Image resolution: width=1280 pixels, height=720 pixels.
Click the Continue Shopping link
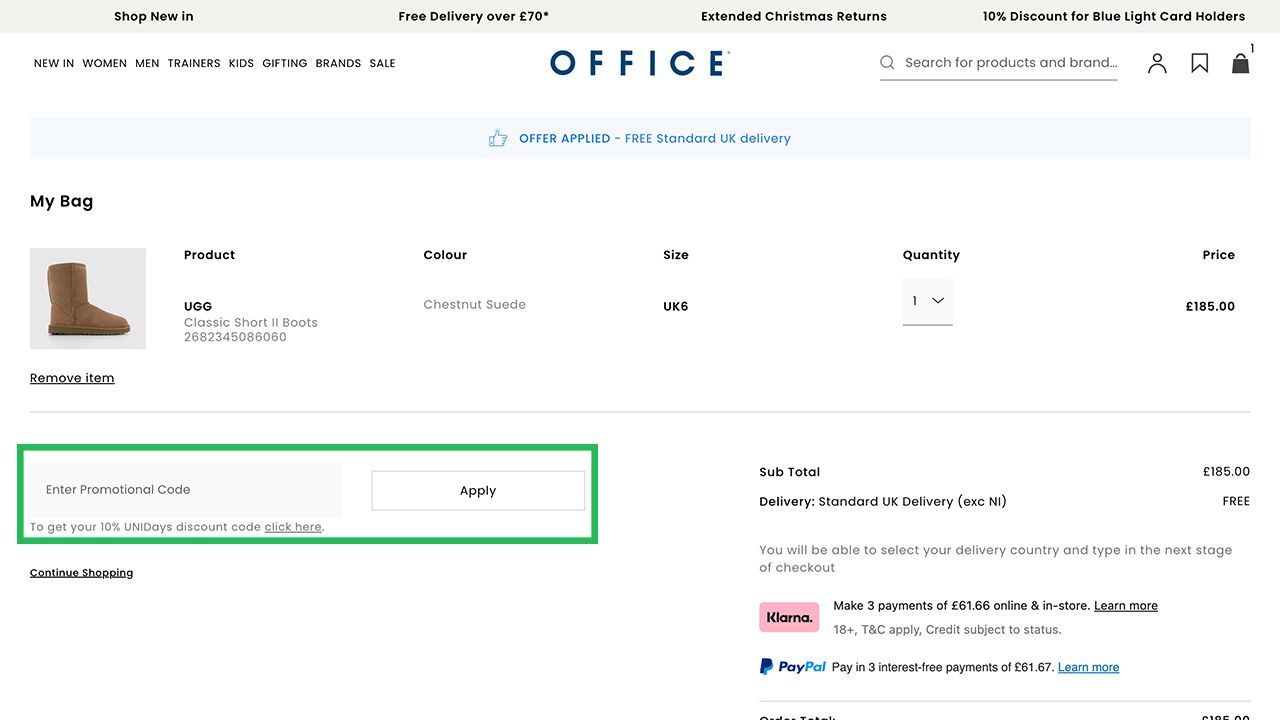[81, 573]
